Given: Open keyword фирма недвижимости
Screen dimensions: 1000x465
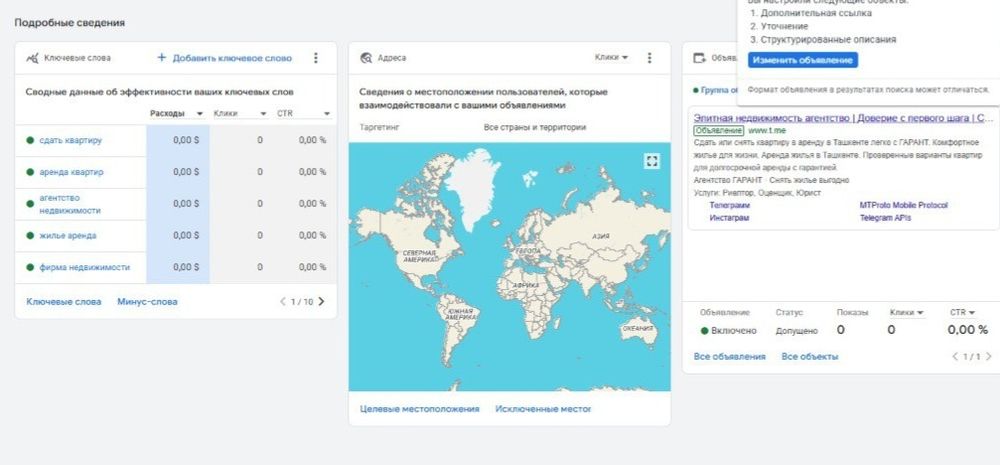Looking at the screenshot, I should tap(84, 267).
